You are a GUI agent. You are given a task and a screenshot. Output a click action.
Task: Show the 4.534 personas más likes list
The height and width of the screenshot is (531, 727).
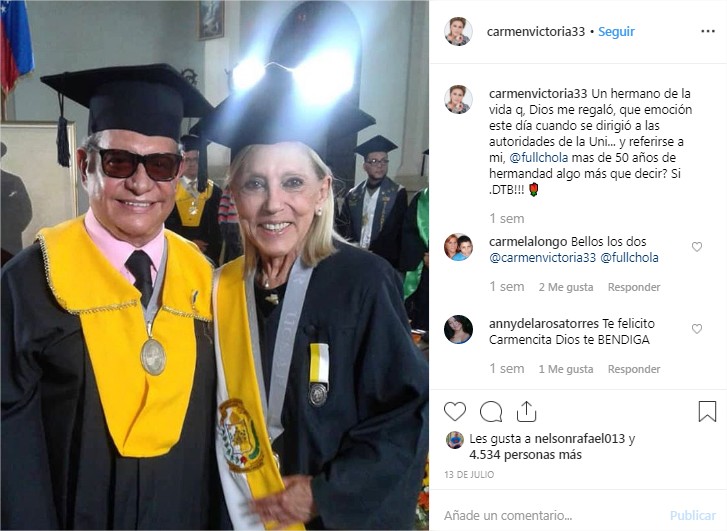point(525,455)
